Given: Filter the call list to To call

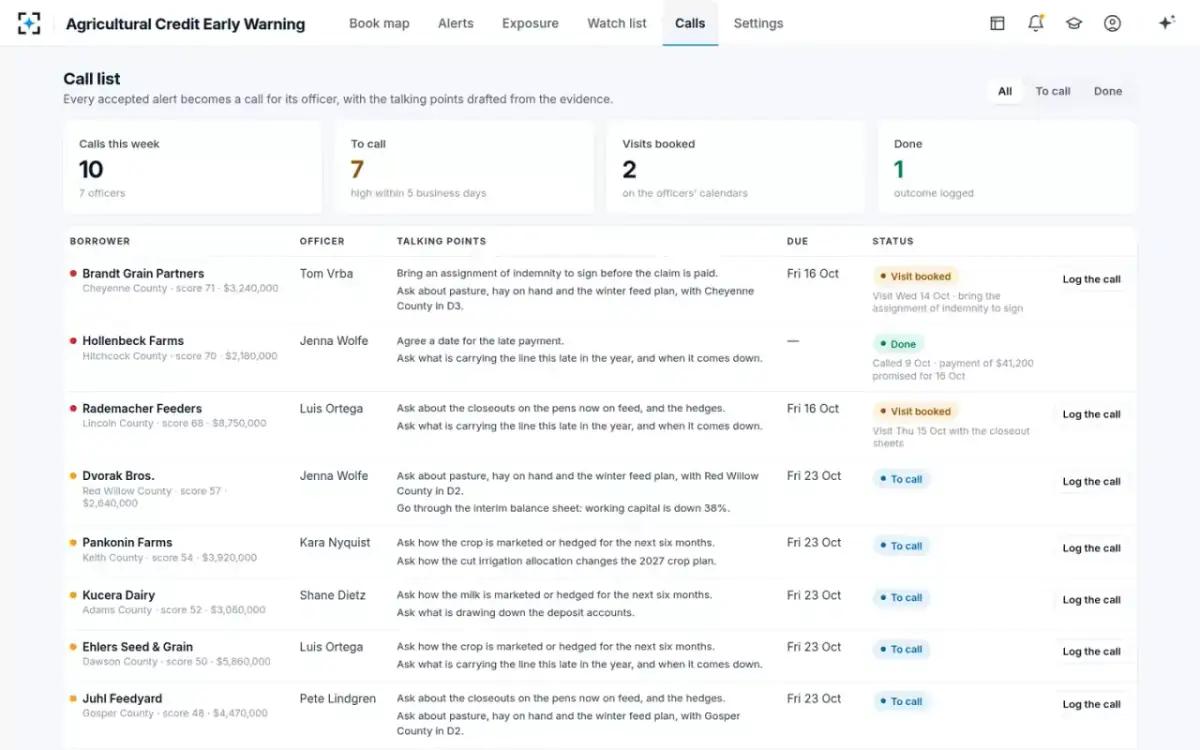Looking at the screenshot, I should (1053, 91).
